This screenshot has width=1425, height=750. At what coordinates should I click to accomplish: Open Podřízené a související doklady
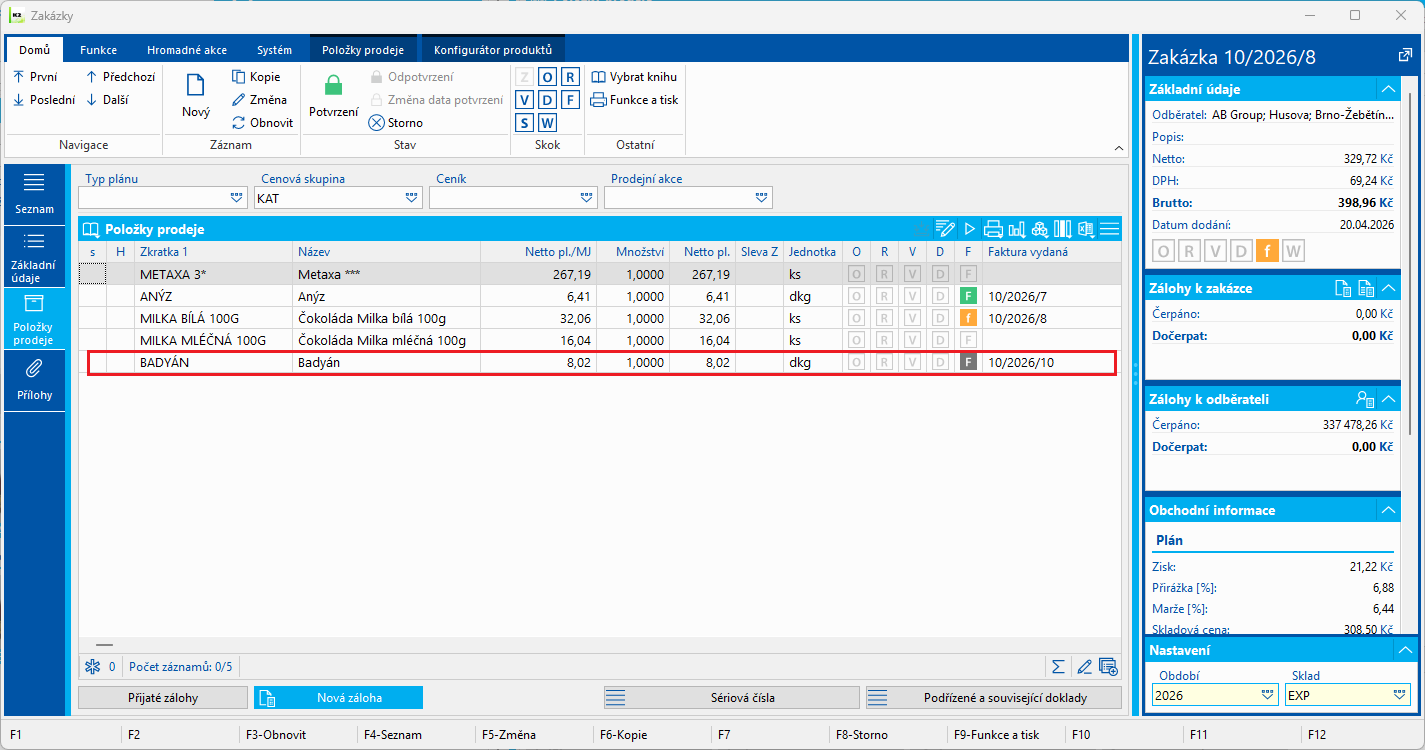pos(994,697)
